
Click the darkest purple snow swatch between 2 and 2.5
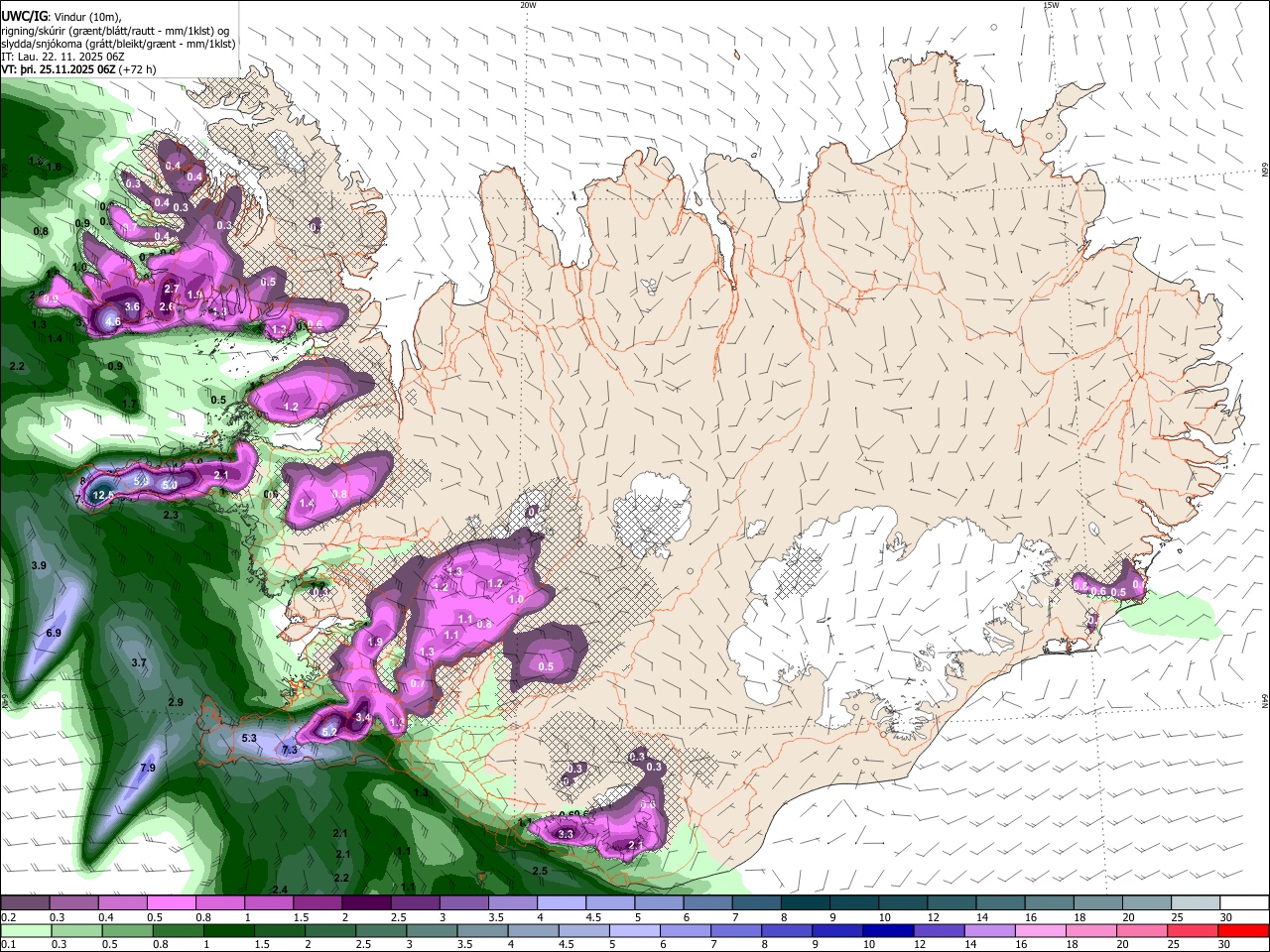coord(365,903)
